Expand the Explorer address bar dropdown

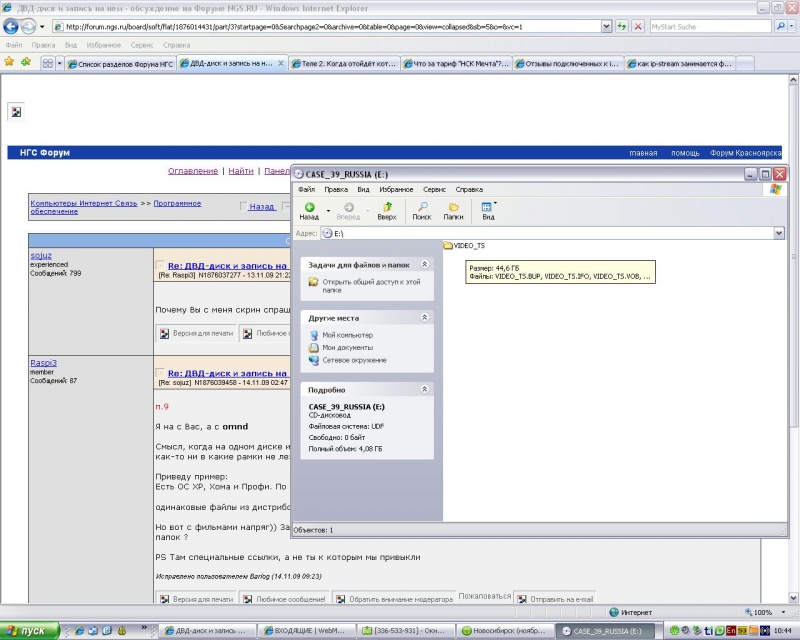(x=779, y=233)
